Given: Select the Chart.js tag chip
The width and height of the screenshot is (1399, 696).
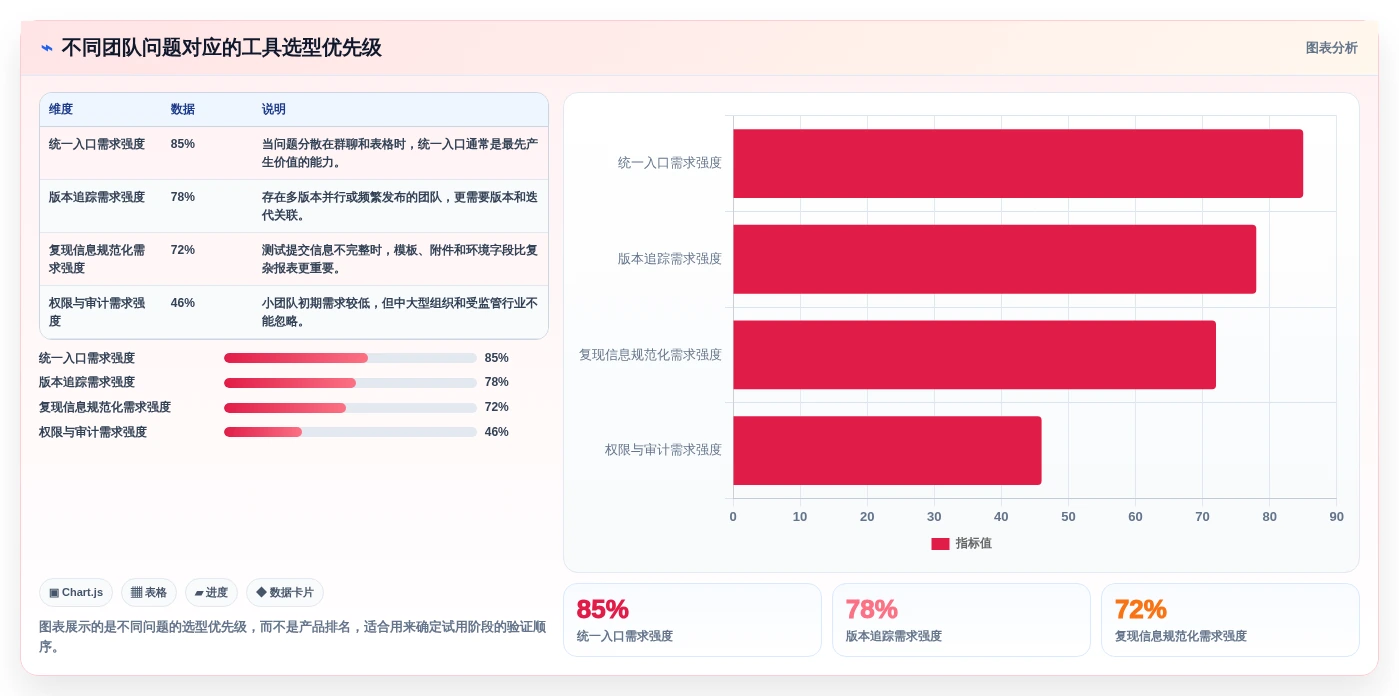Looking at the screenshot, I should click(x=76, y=592).
